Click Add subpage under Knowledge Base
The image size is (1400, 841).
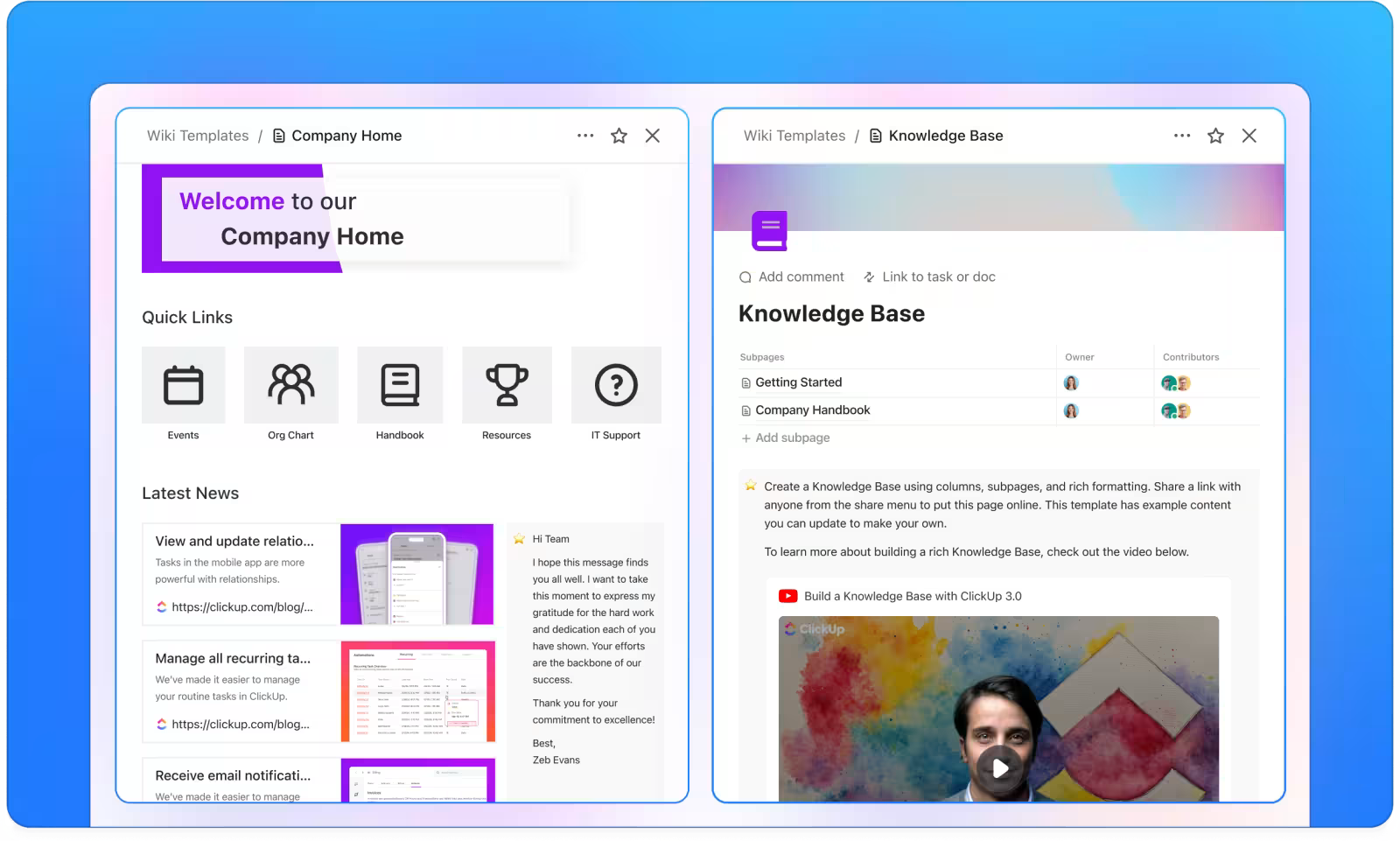785,438
